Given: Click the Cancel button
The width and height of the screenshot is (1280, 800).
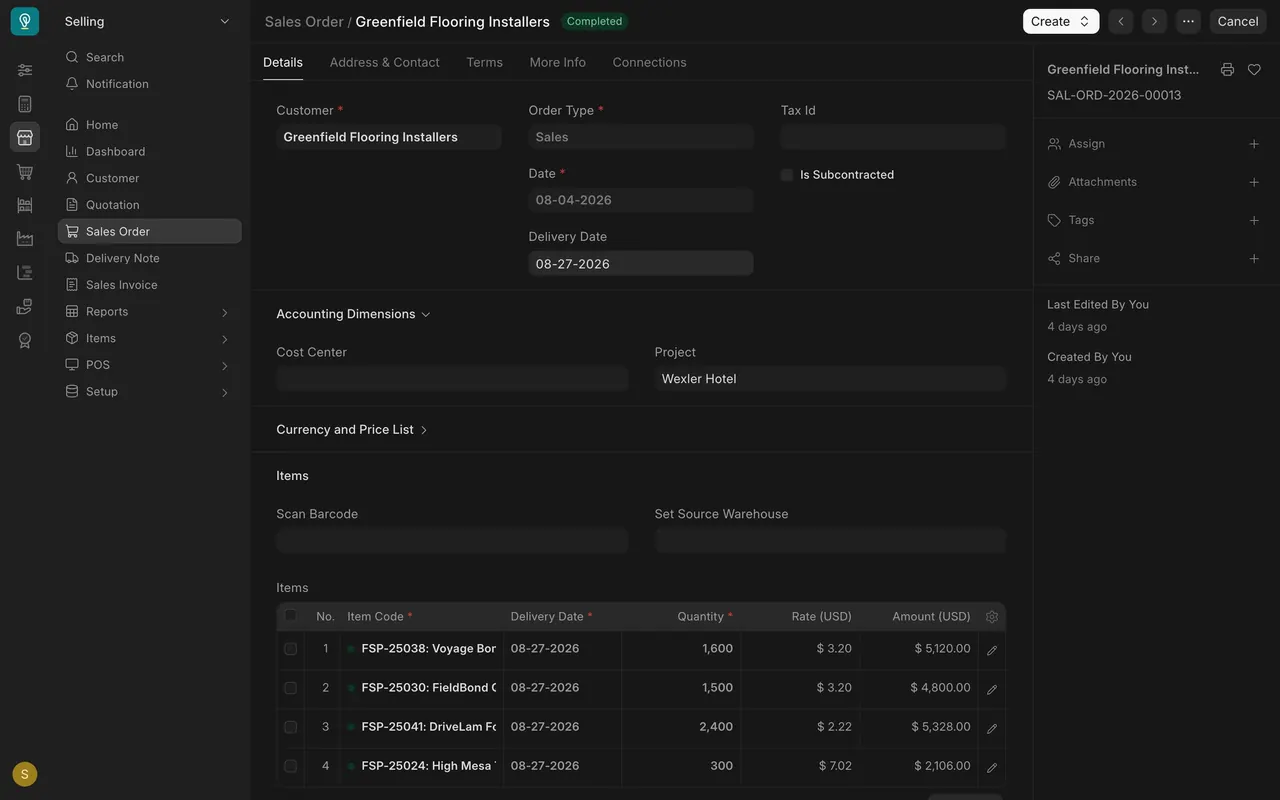Looking at the screenshot, I should tap(1238, 21).
